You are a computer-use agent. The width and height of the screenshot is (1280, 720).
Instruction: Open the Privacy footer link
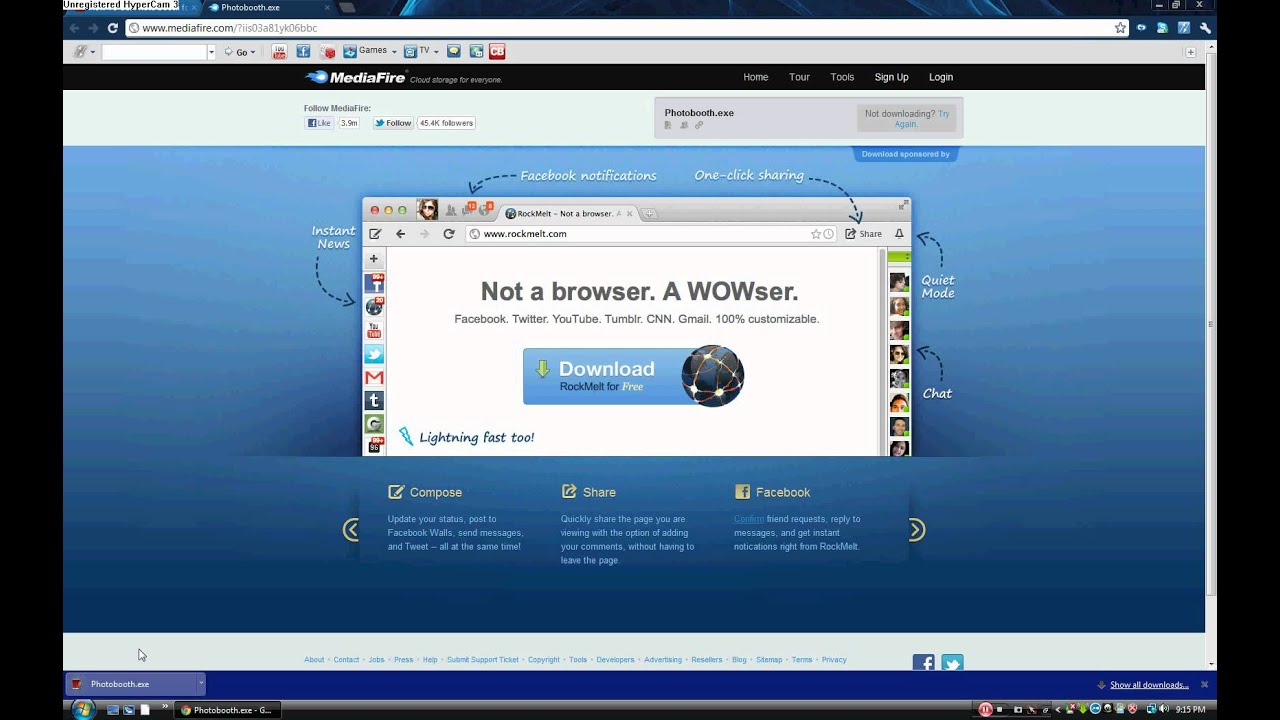point(834,660)
